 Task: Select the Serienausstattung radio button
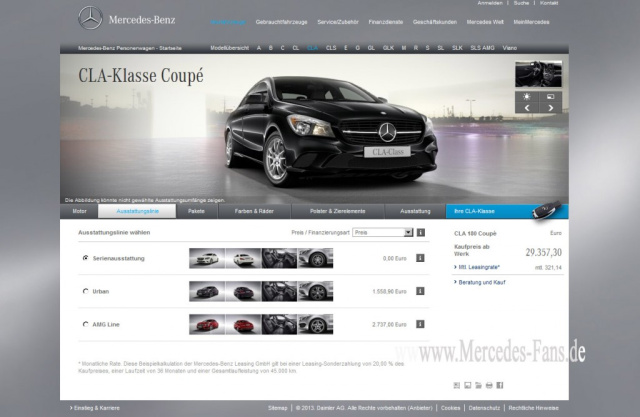coord(85,258)
